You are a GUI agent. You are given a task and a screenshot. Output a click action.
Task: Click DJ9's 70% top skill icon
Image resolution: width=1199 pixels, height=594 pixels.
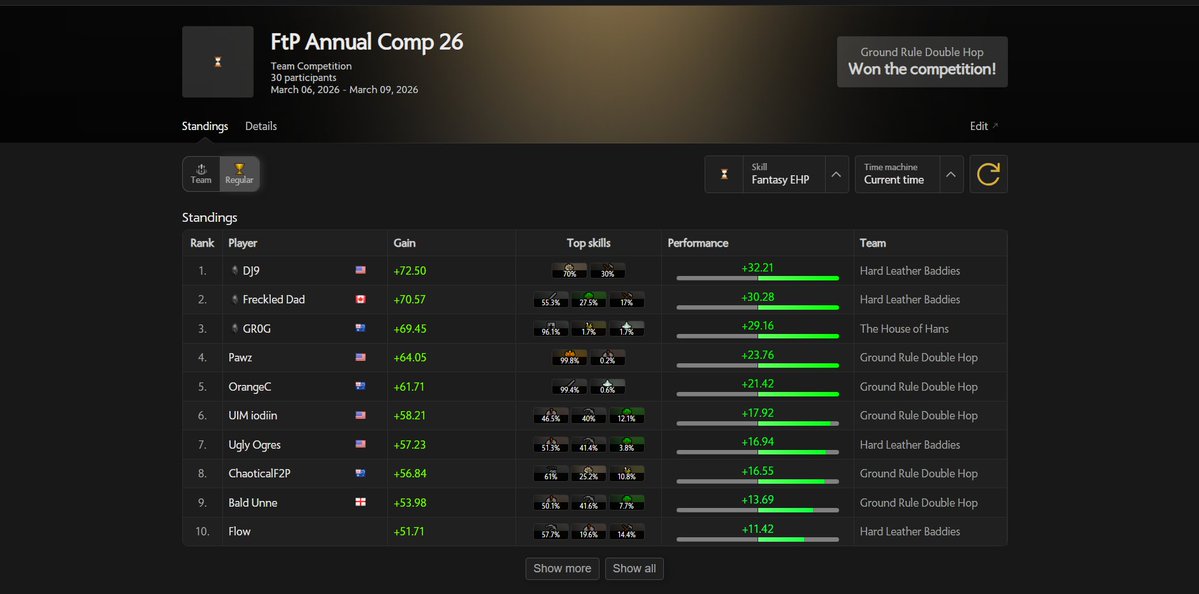pos(570,271)
